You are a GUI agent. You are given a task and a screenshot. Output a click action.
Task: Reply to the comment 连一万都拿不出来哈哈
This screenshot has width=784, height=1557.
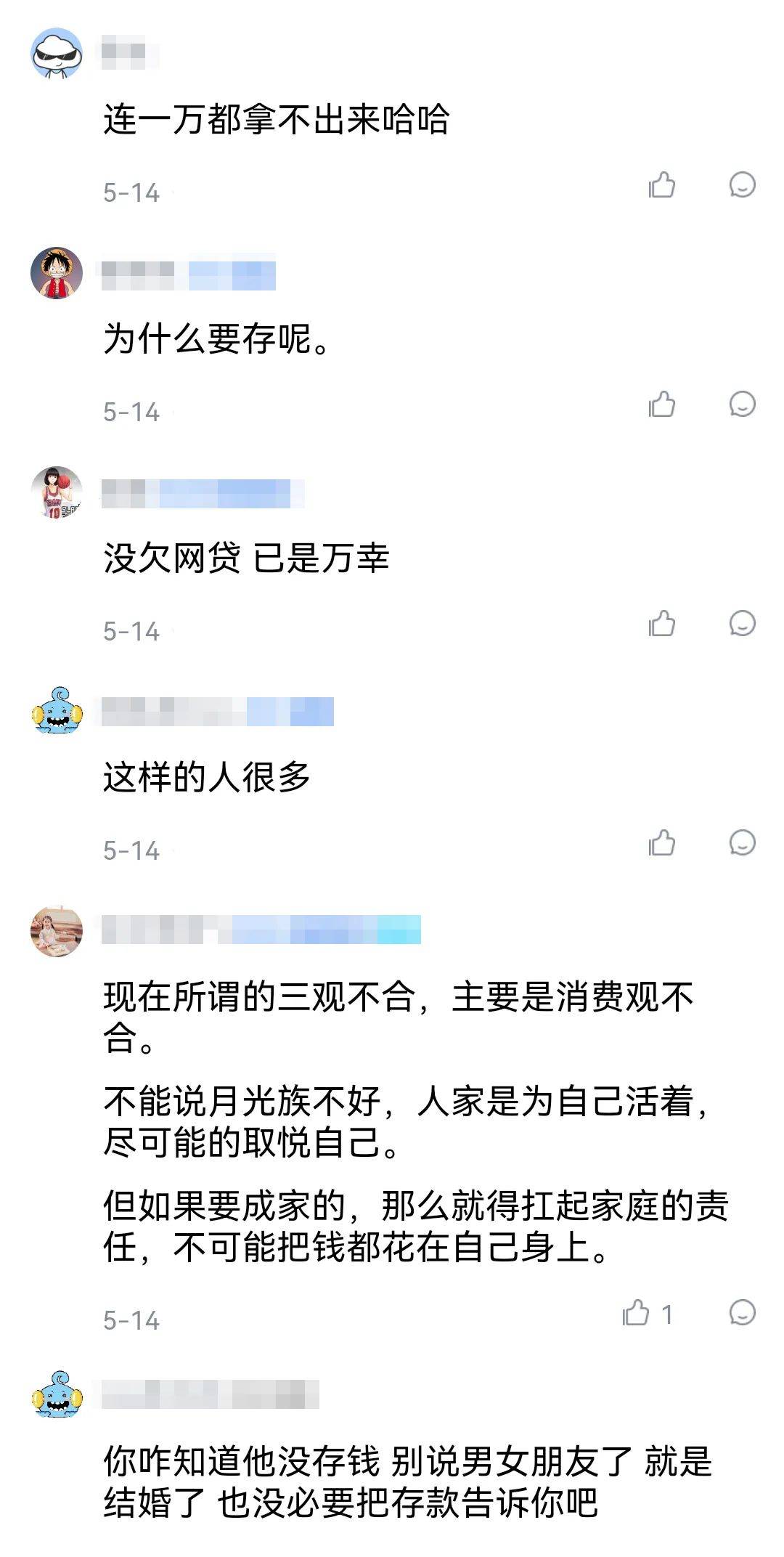pos(743,185)
